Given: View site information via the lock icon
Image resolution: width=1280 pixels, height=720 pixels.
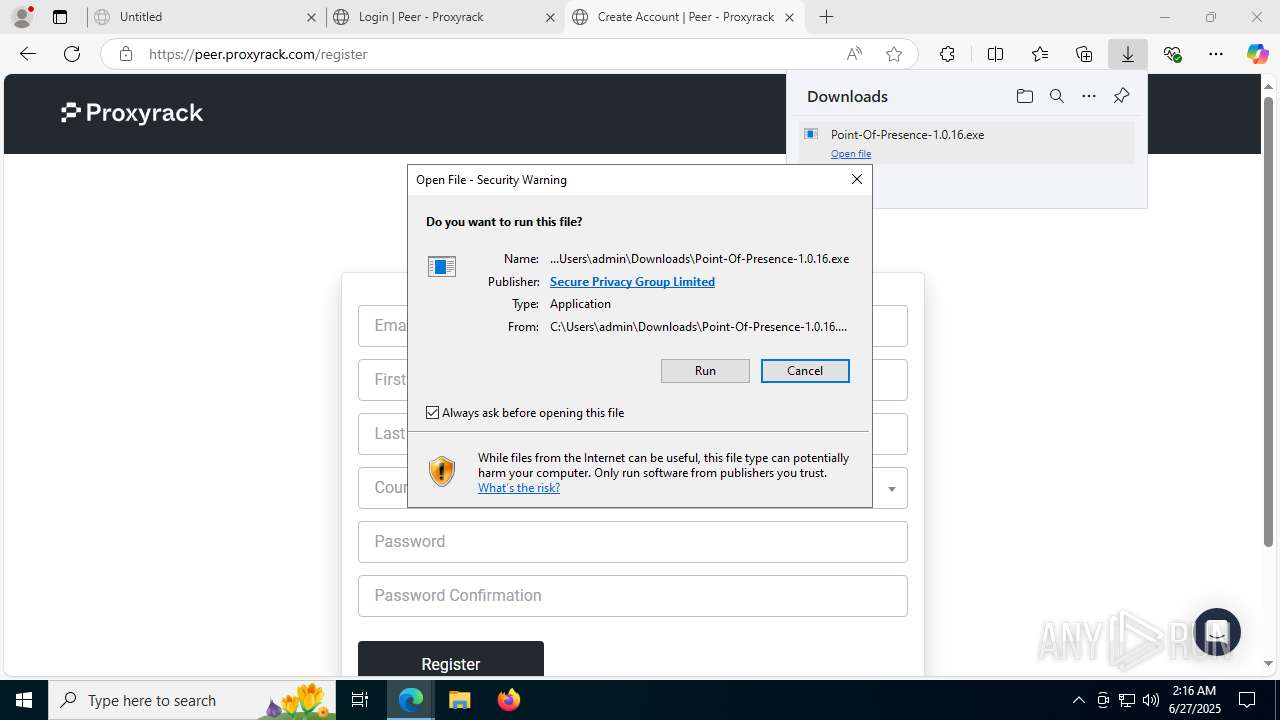Looking at the screenshot, I should coord(126,54).
